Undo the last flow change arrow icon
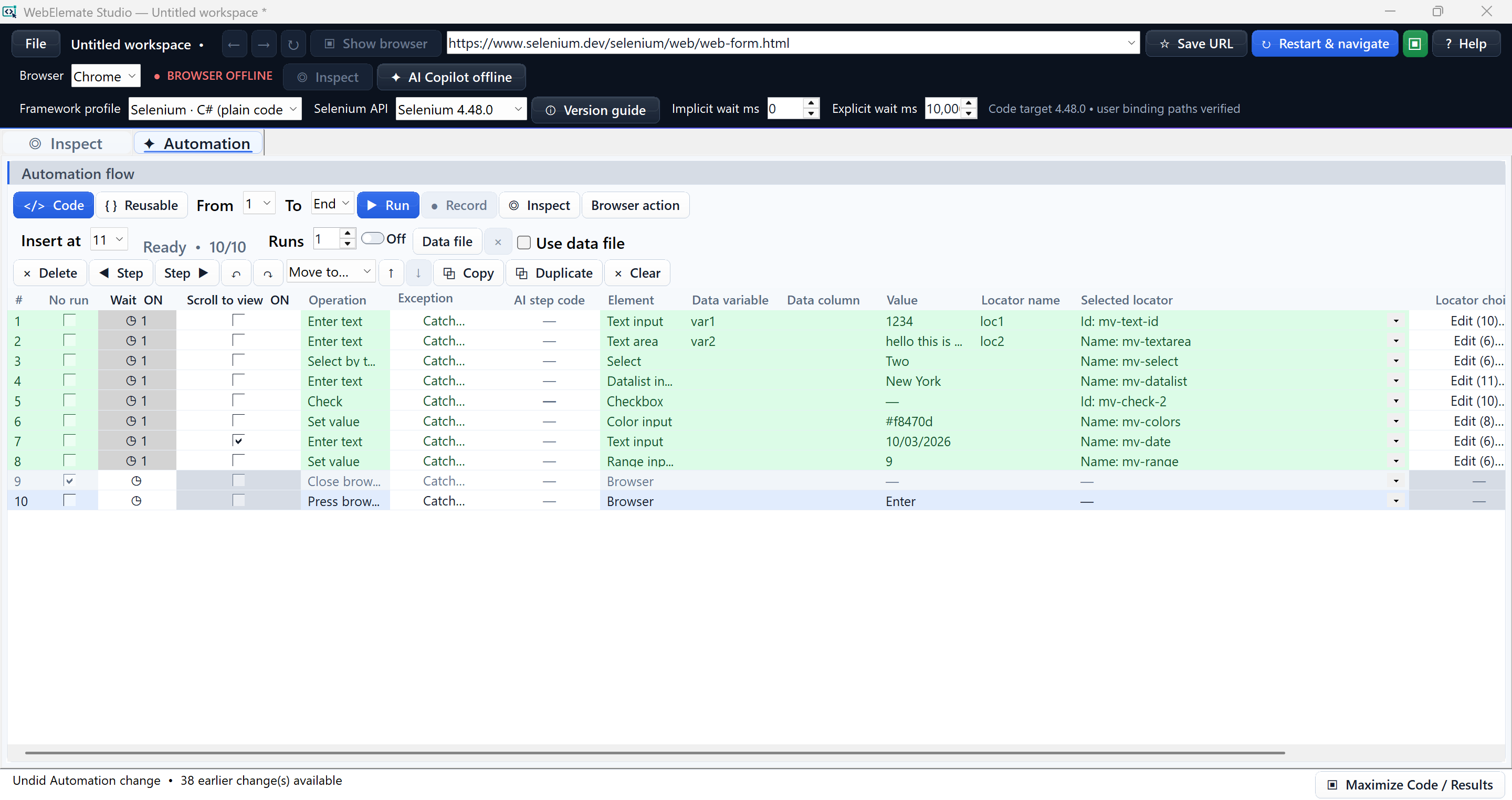The image size is (1512, 800). [237, 273]
